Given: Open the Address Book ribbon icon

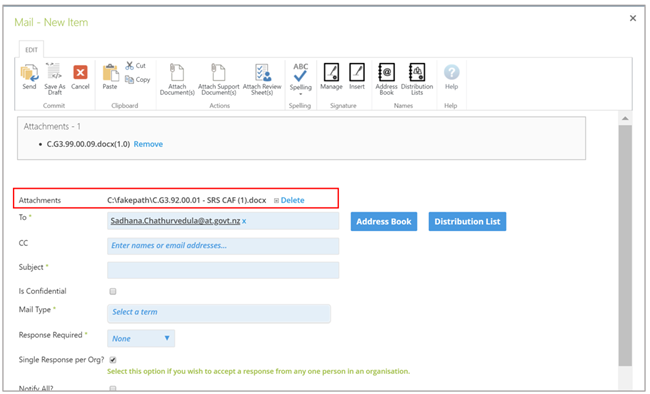Looking at the screenshot, I should click(386, 79).
